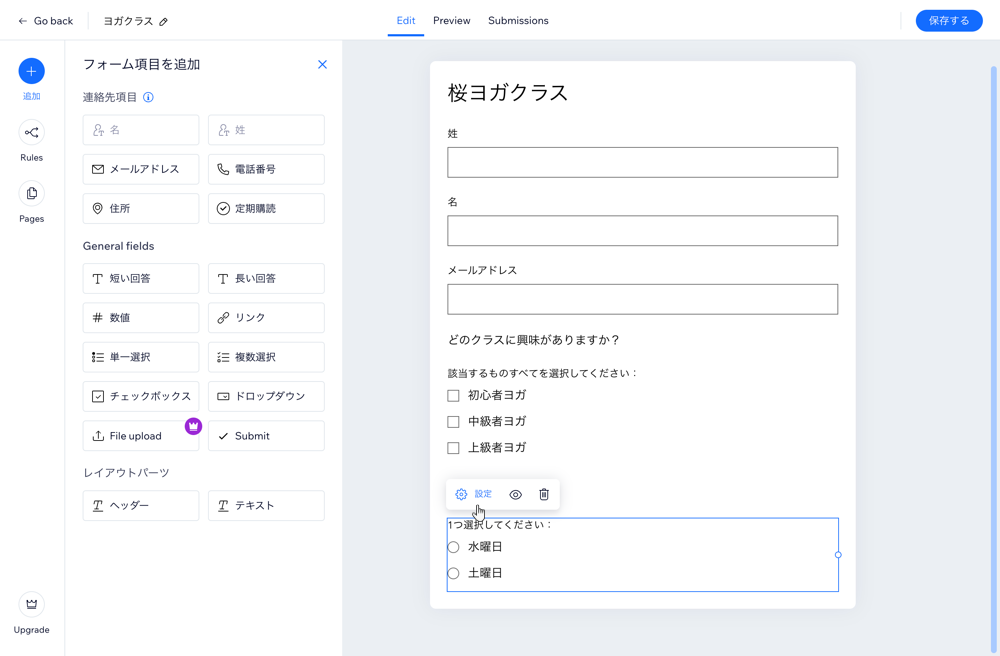Open field 設定 gear settings
Viewport: 1000px width, 656px height.
click(474, 494)
